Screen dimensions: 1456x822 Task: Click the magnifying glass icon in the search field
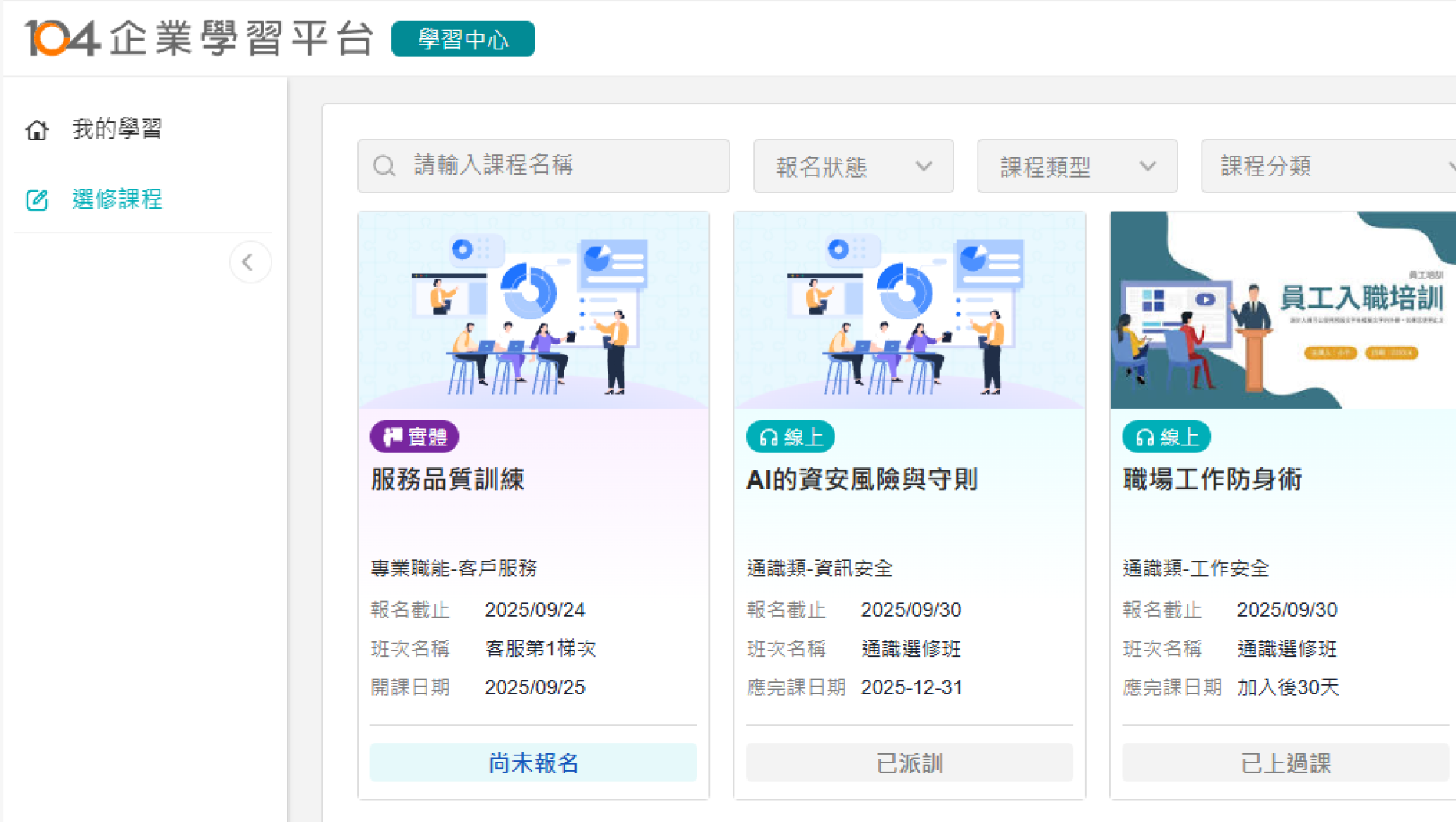point(384,166)
